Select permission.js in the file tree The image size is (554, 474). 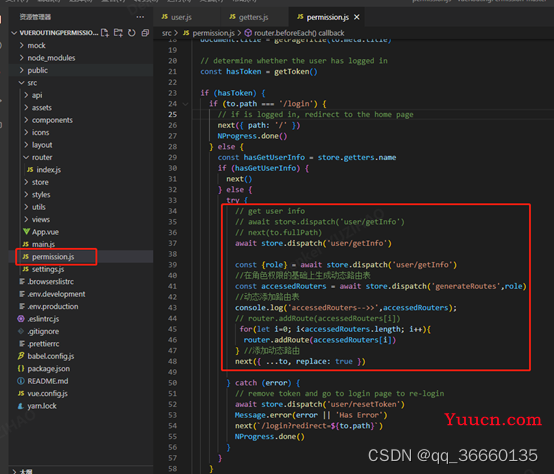point(53,257)
